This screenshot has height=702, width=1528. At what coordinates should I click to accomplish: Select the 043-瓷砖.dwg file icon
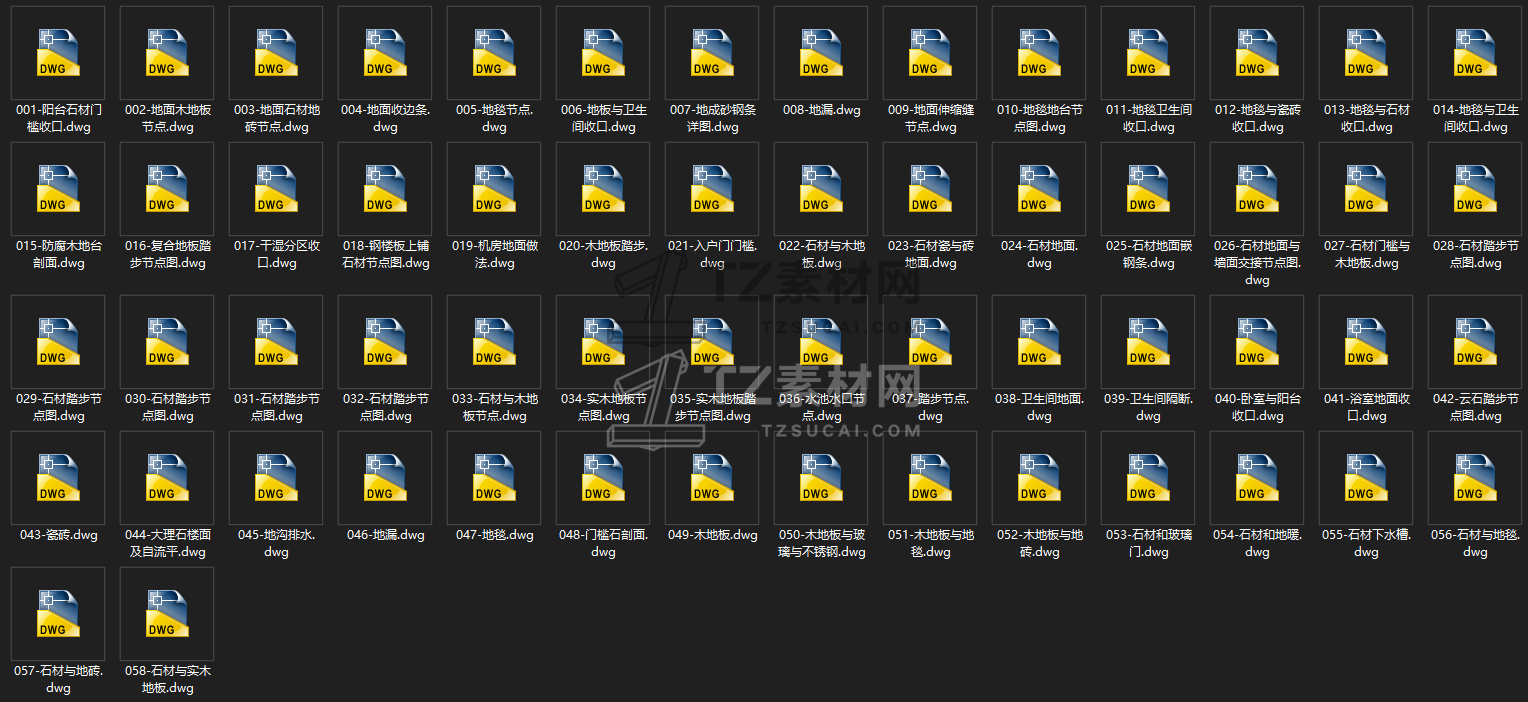click(x=58, y=478)
